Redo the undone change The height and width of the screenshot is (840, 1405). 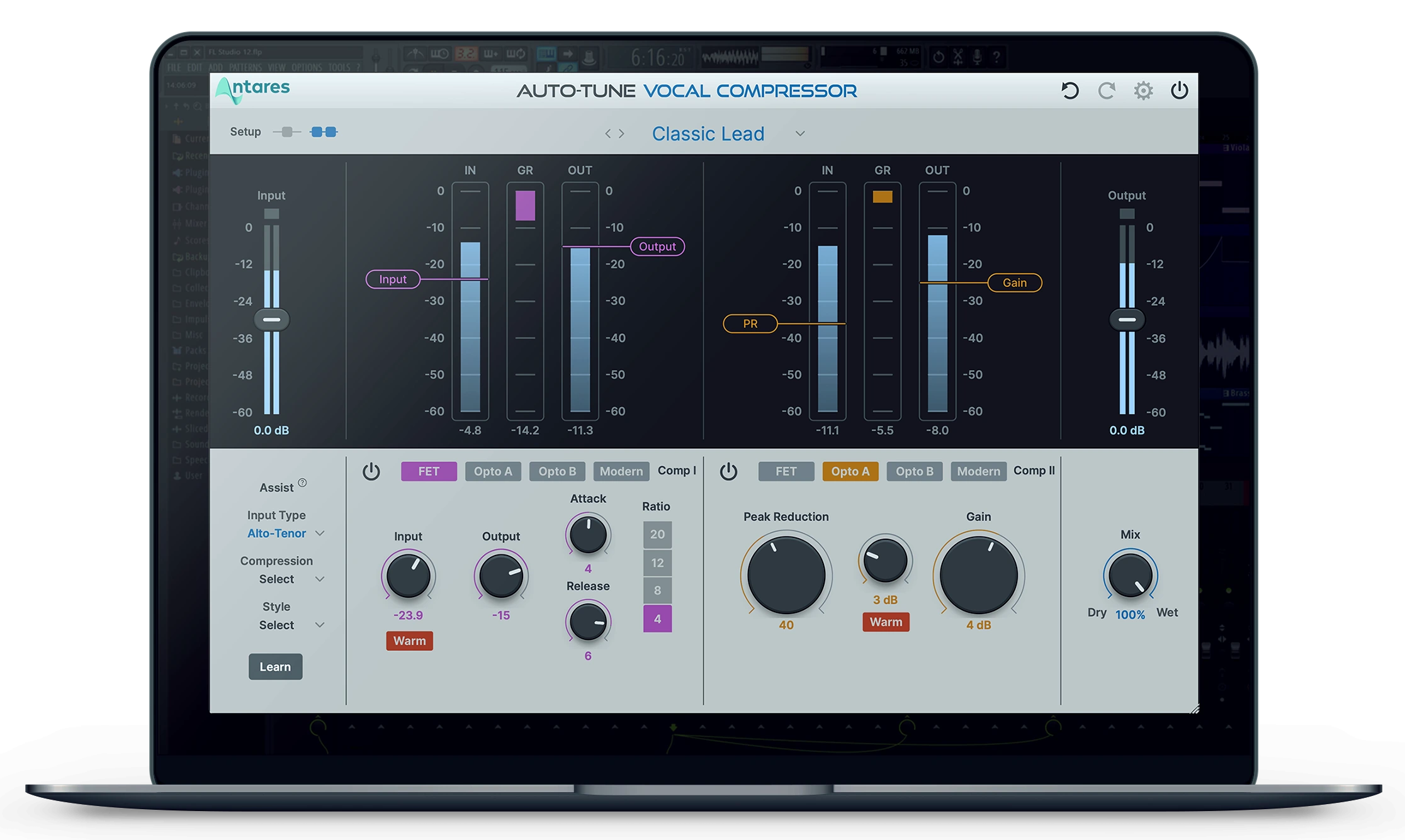[1107, 90]
